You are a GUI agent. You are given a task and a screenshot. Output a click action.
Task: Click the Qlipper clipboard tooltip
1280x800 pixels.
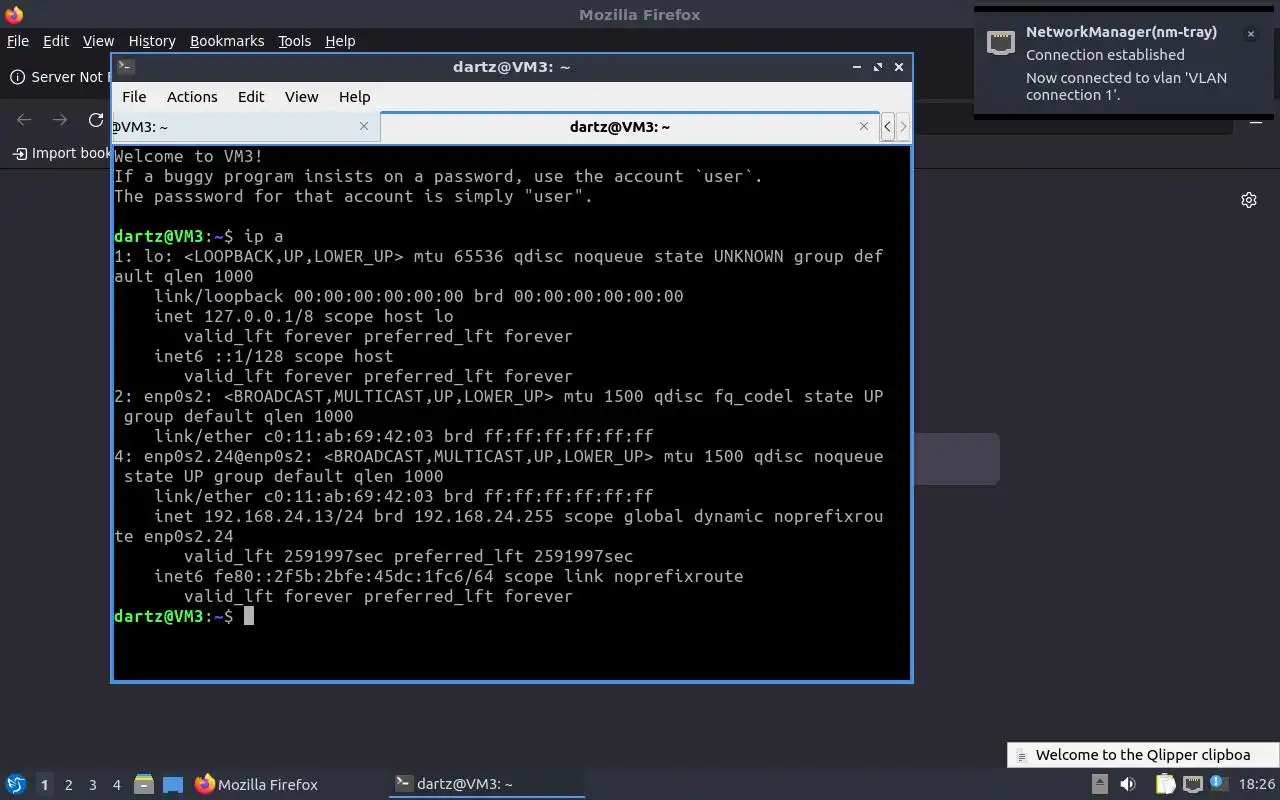pos(1143,755)
